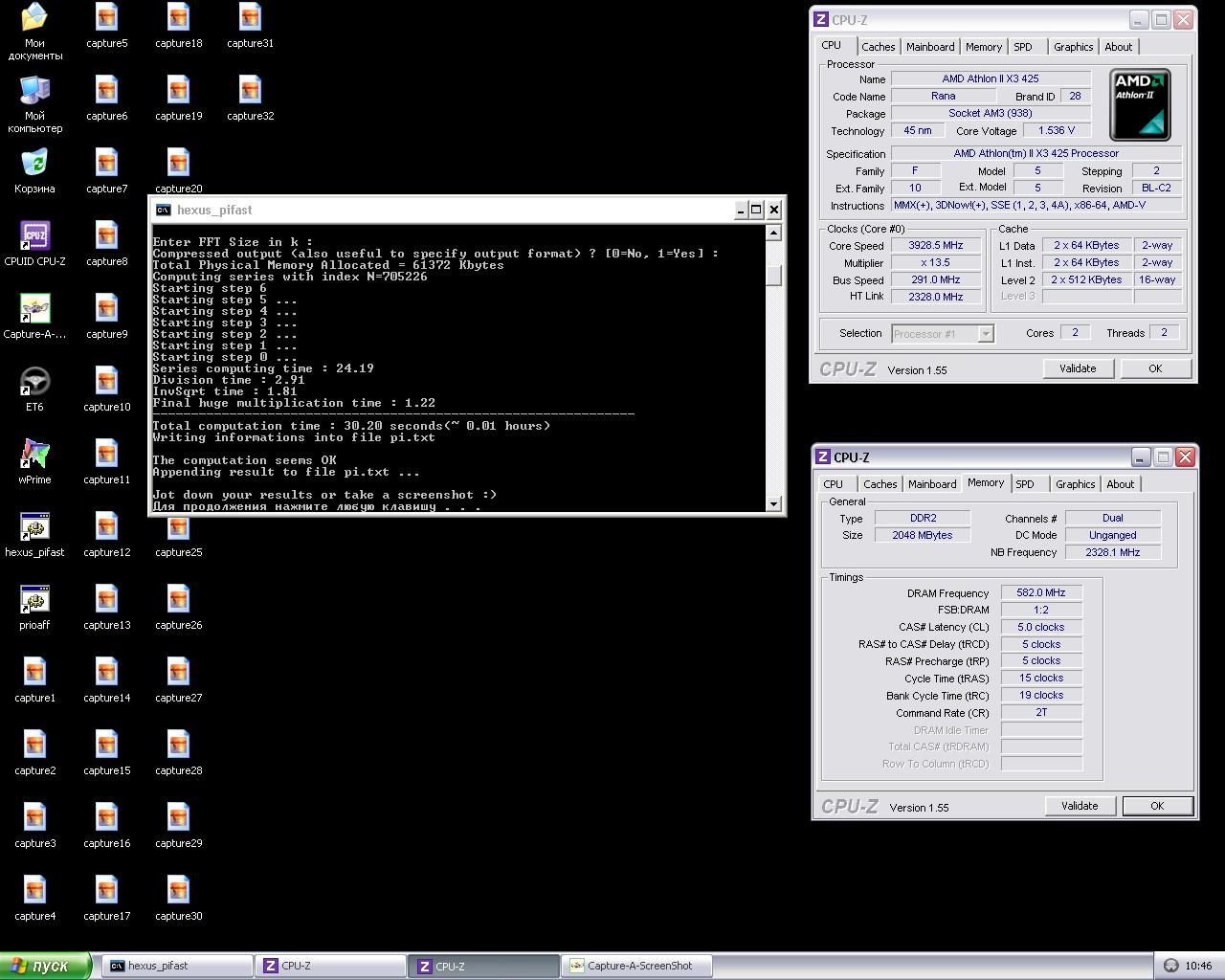Click scroll-down arrow in hexus_pifast console
The width and height of the screenshot is (1225, 980).
(774, 503)
